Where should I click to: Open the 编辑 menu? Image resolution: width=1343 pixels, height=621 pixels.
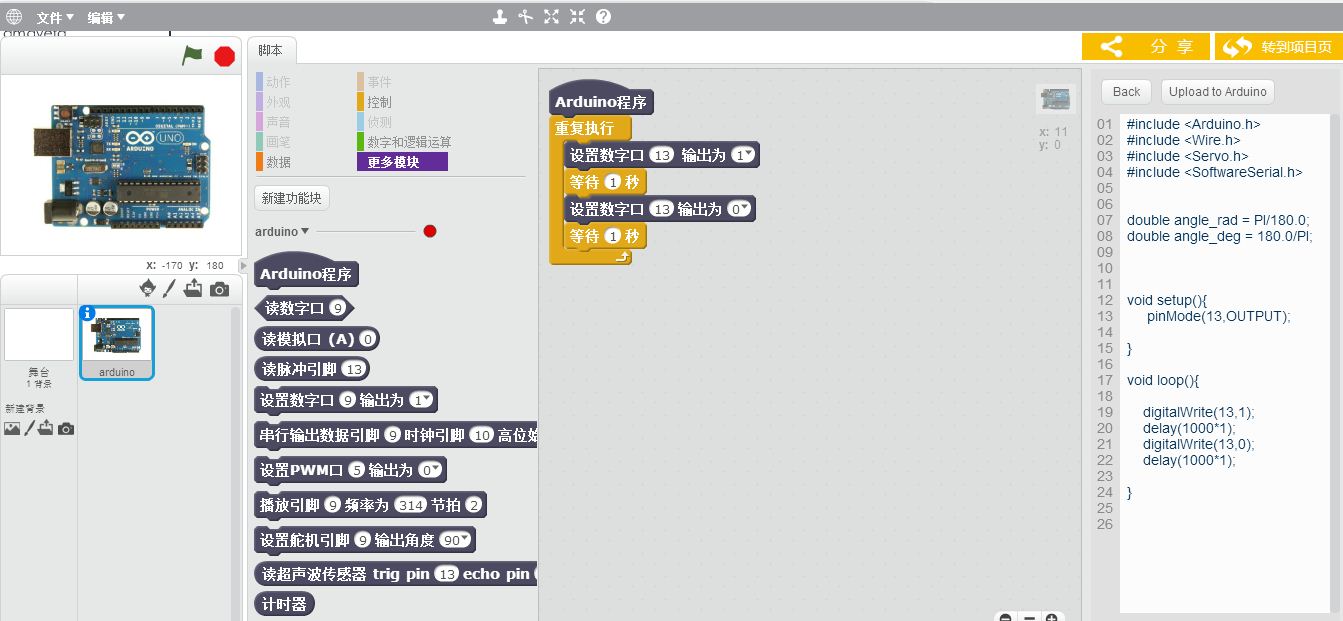[x=106, y=17]
